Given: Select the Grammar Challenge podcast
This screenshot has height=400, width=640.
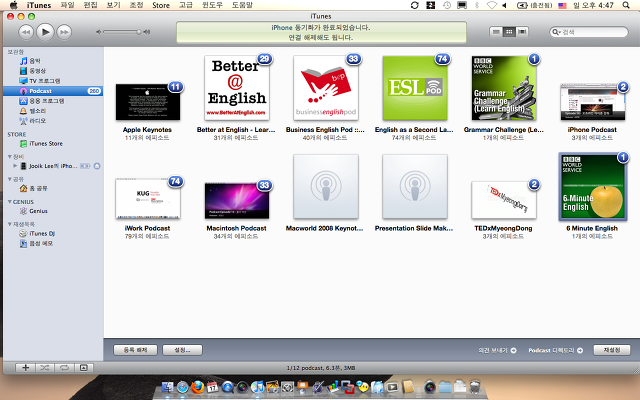Looking at the screenshot, I should point(504,88).
